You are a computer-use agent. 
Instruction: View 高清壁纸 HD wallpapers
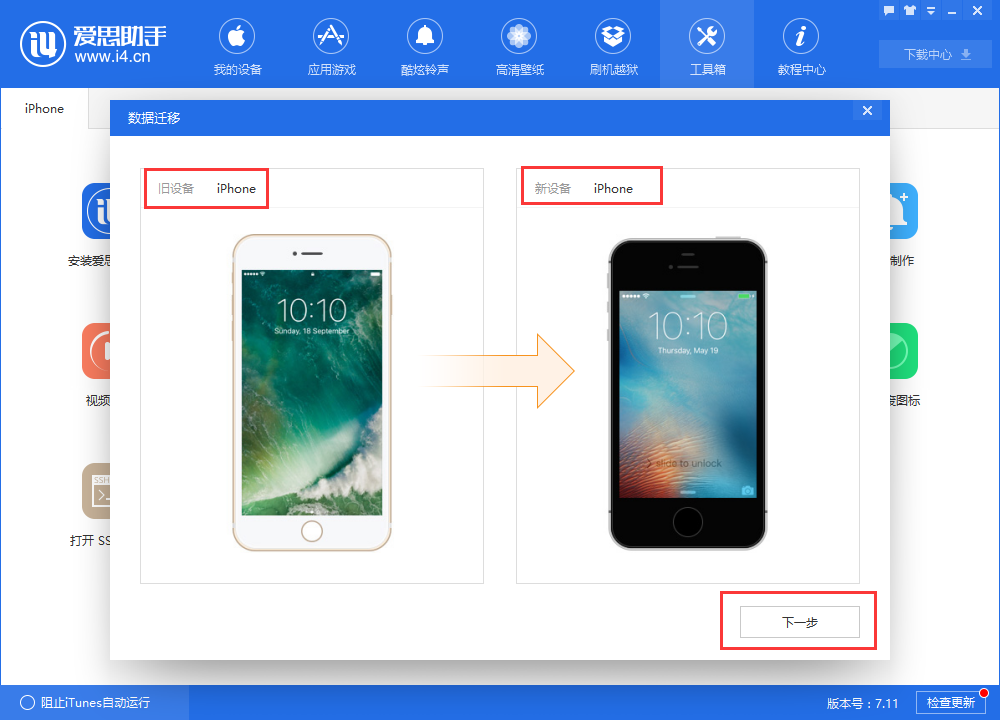click(x=518, y=45)
